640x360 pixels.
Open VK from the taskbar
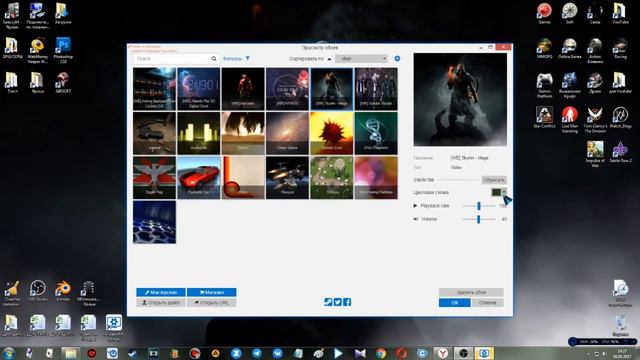(x=278, y=353)
